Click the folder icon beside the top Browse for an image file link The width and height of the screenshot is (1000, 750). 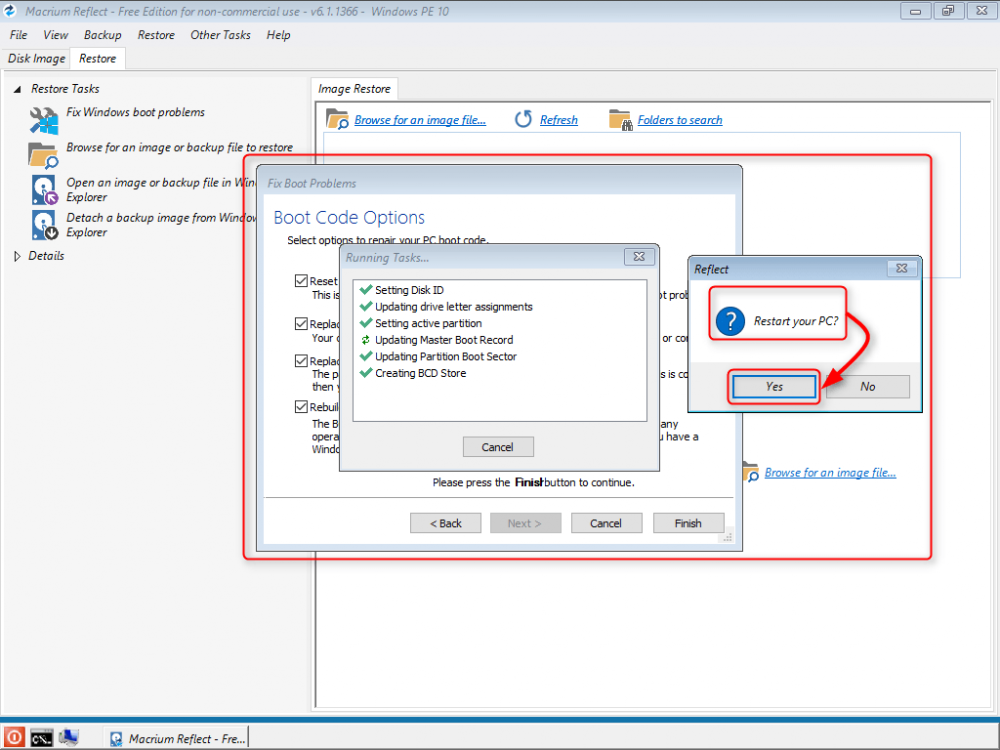(337, 119)
